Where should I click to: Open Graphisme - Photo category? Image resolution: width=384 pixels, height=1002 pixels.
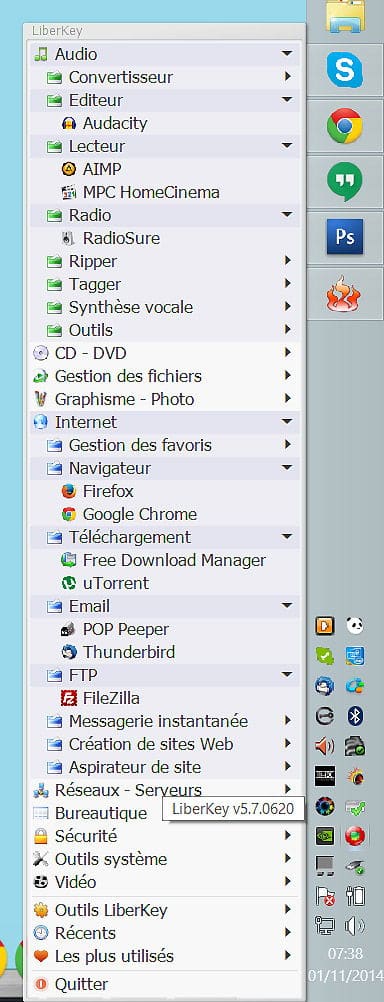click(164, 399)
